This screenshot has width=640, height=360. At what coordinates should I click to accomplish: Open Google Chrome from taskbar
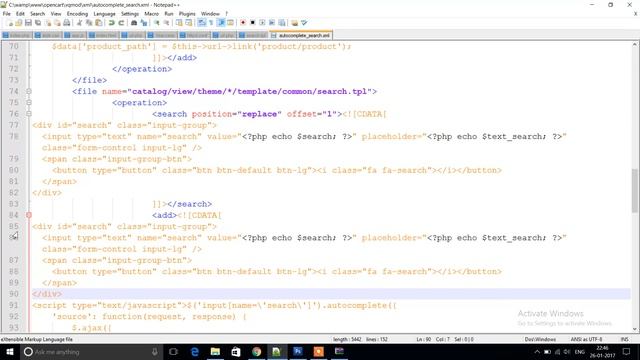(256, 351)
